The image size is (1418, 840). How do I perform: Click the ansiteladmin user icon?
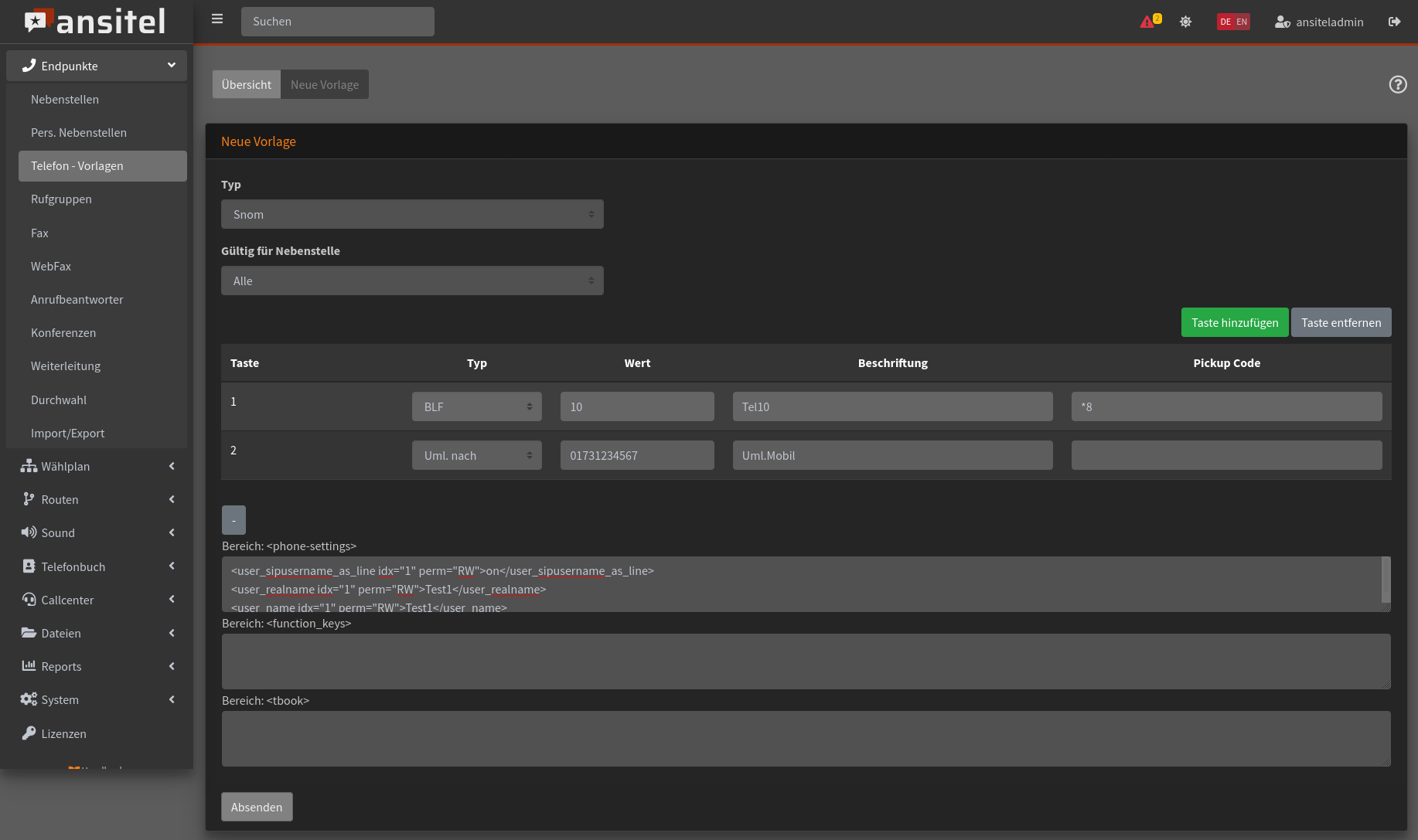tap(1282, 22)
